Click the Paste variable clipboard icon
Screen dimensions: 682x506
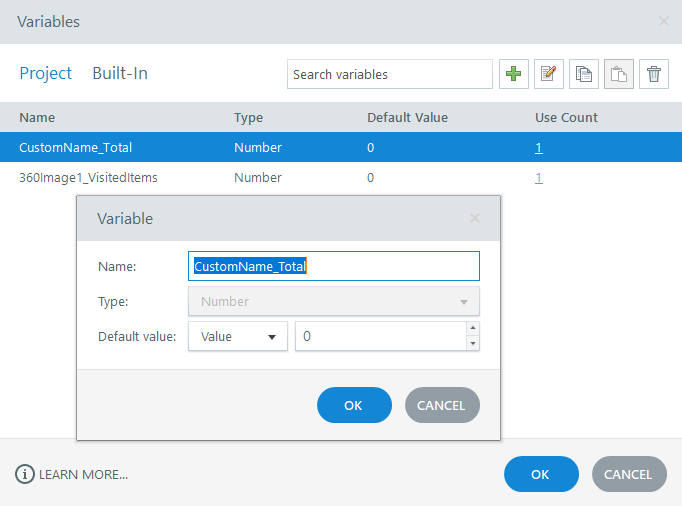click(619, 74)
